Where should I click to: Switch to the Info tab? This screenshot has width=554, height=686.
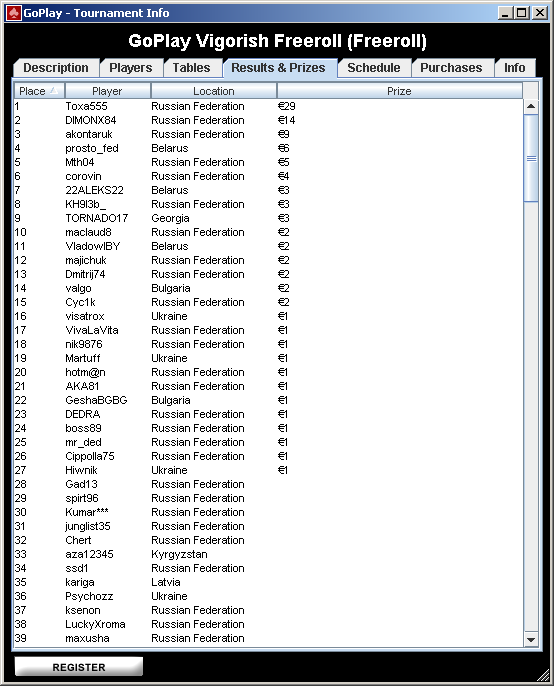click(515, 68)
